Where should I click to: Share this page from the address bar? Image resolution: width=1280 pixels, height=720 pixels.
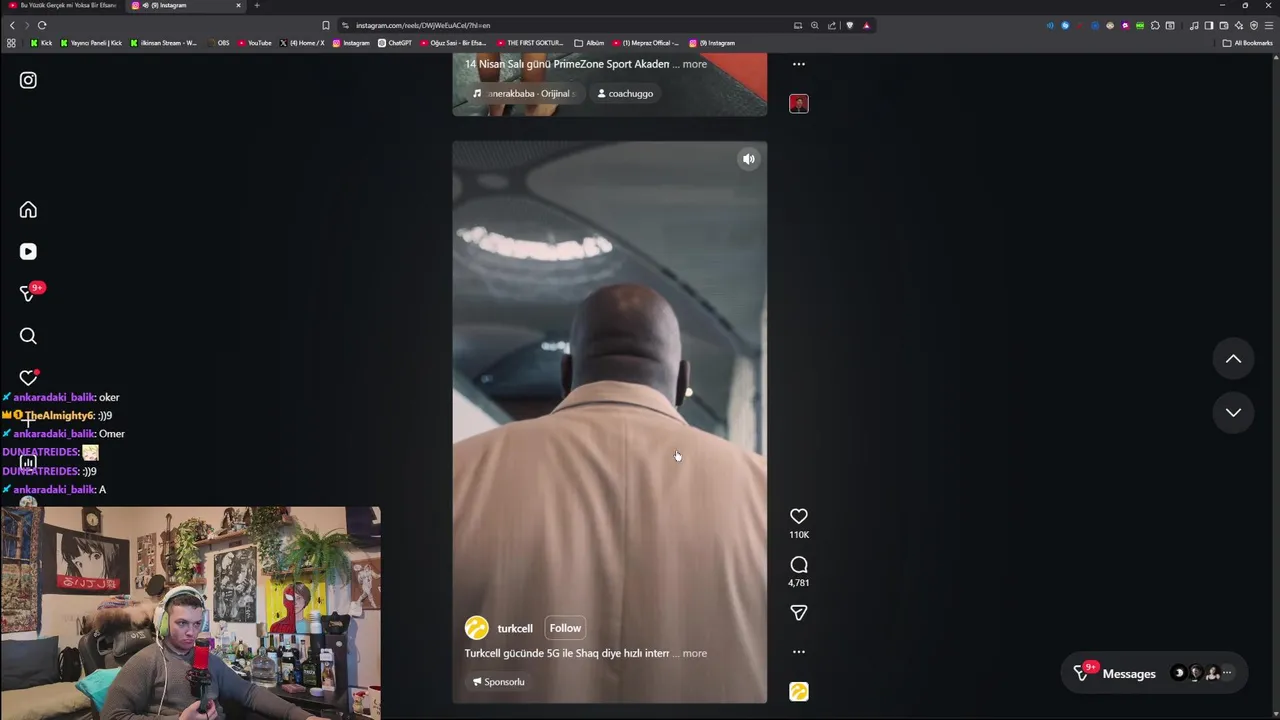point(832,25)
